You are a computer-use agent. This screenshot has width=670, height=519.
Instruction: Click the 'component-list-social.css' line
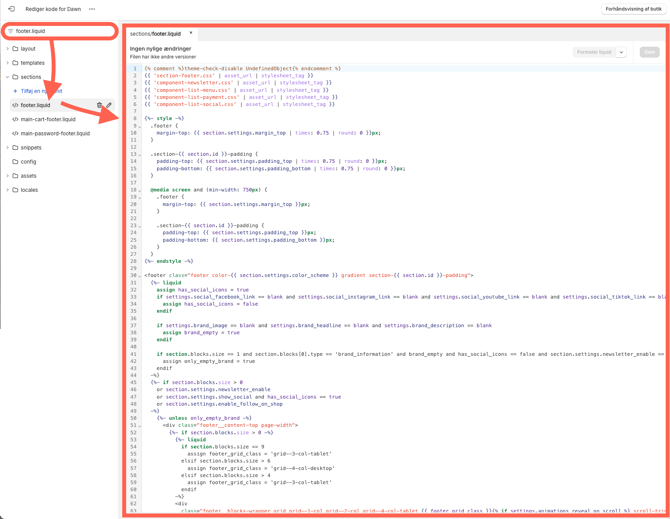coord(239,104)
